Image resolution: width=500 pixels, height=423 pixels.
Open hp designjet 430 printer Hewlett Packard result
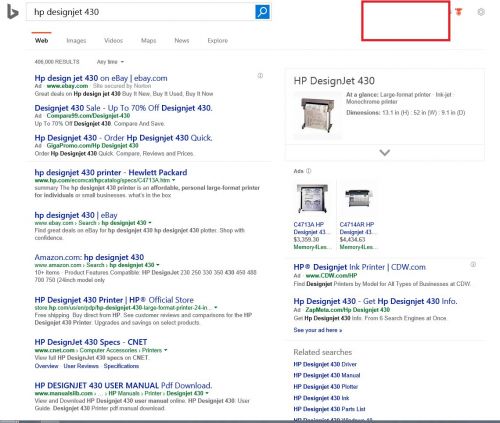(x=111, y=172)
